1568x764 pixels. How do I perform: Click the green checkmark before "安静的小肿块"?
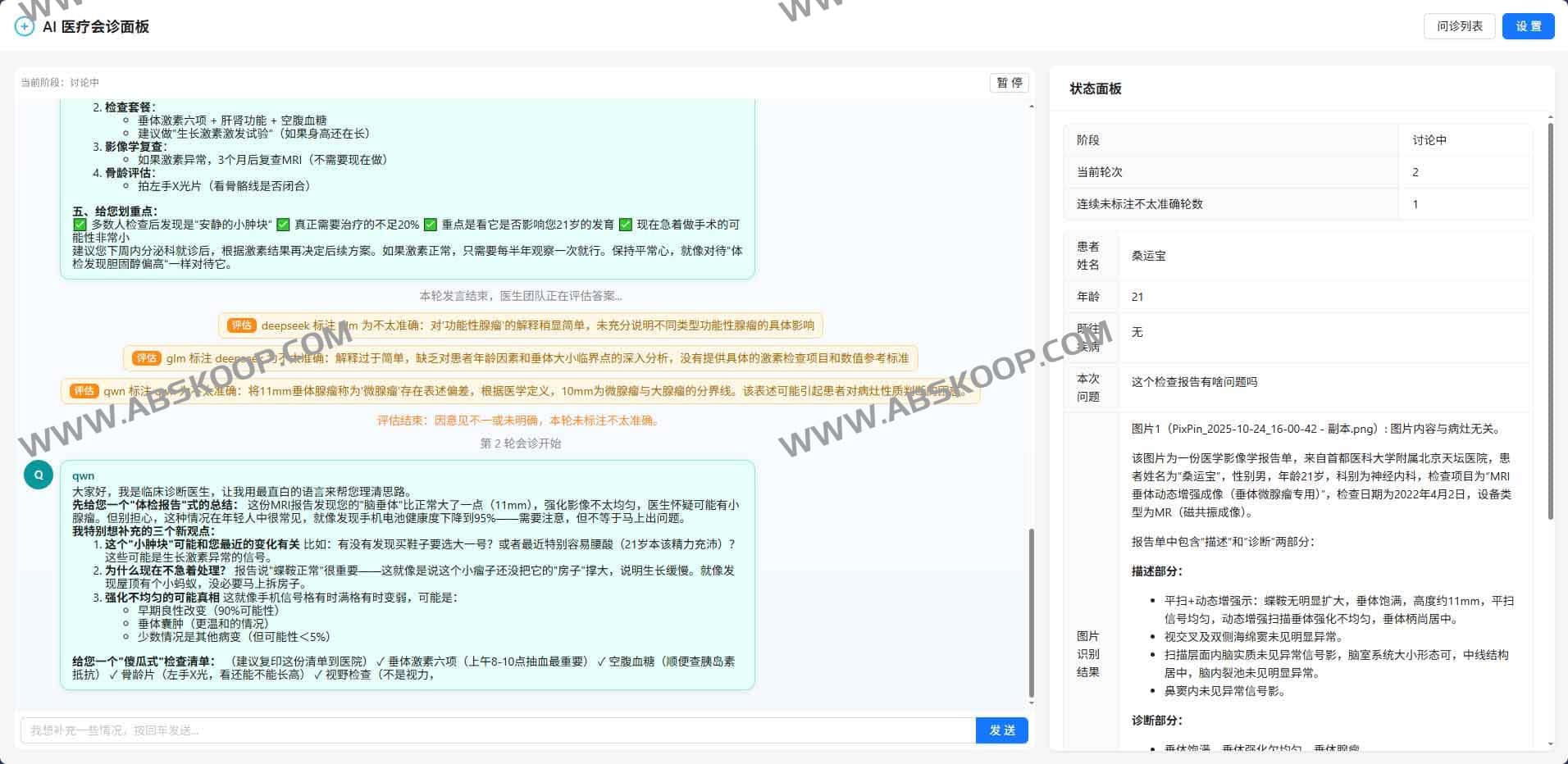(79, 224)
